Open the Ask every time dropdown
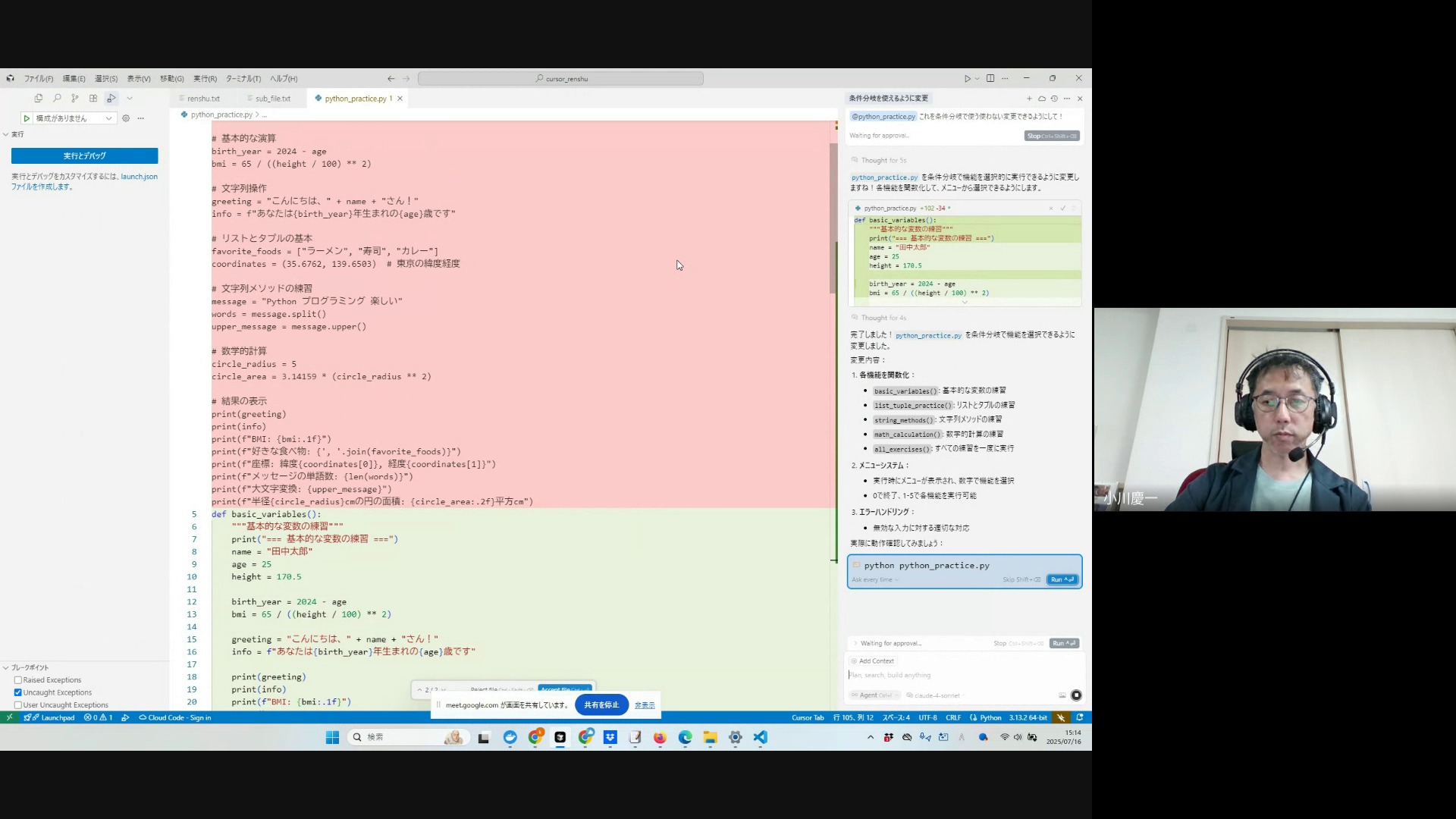This screenshot has height=819, width=1456. pos(874,580)
